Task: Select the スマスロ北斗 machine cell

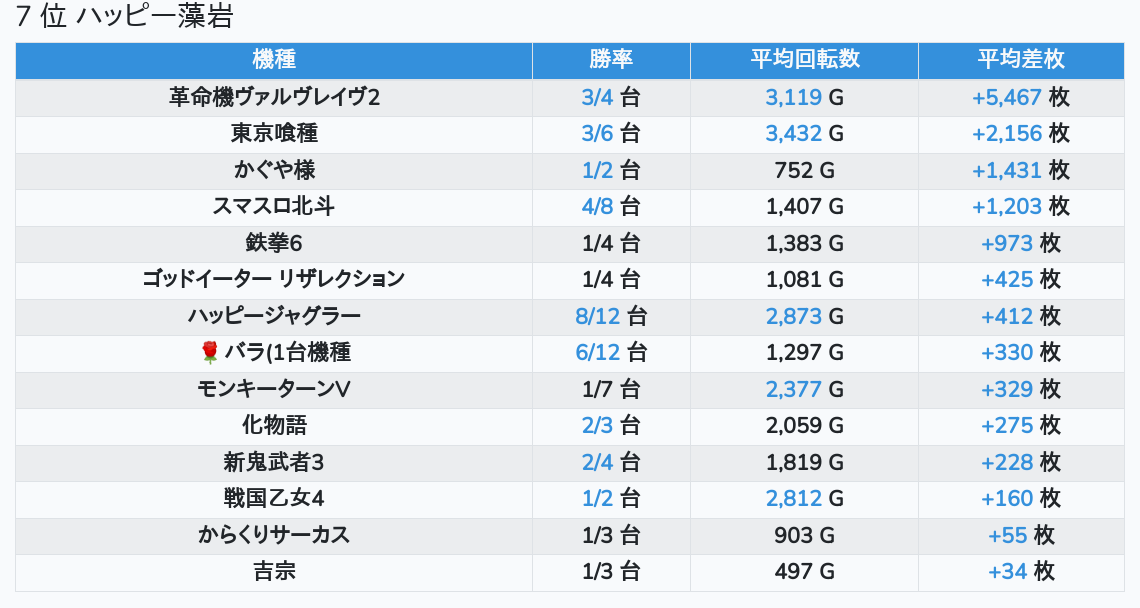Action: tap(274, 206)
